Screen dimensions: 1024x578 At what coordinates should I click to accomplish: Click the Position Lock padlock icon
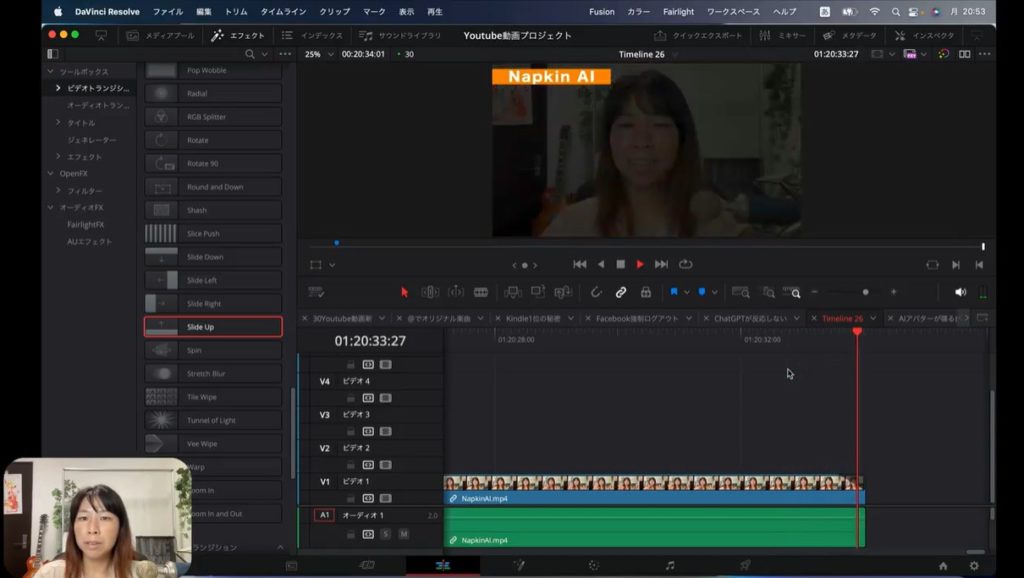click(x=645, y=292)
